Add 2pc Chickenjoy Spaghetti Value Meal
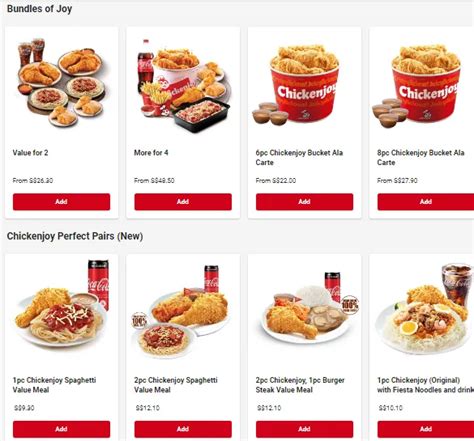The image size is (474, 441). point(183,429)
